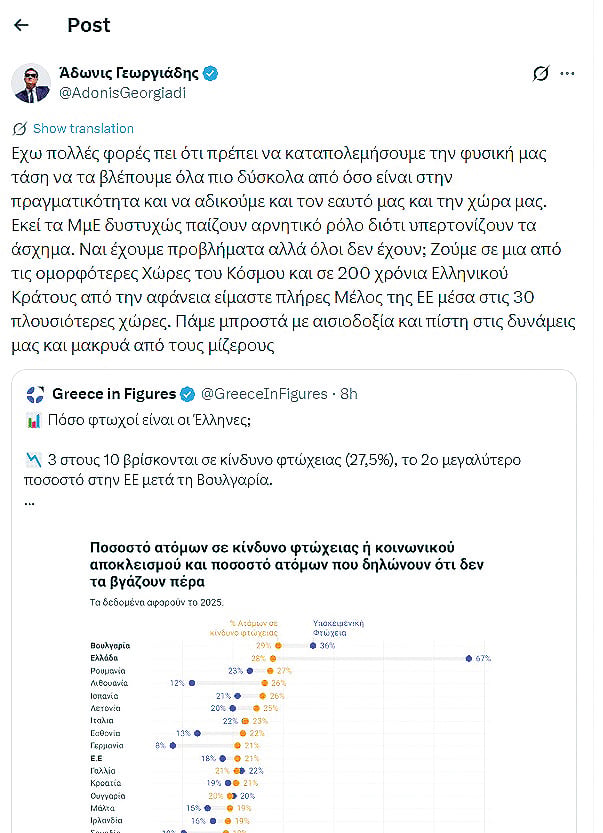Click the translate icon beside Show translation
Image resolution: width=603 pixels, height=833 pixels.
pyautogui.click(x=20, y=129)
